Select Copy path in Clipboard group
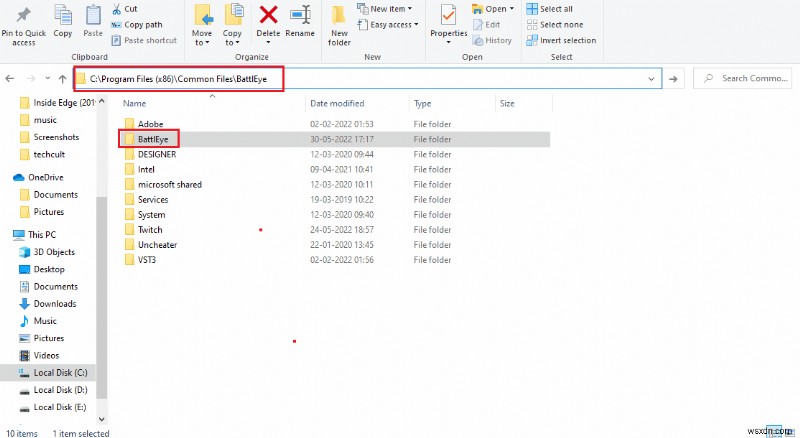The height and width of the screenshot is (438, 800). click(x=137, y=25)
